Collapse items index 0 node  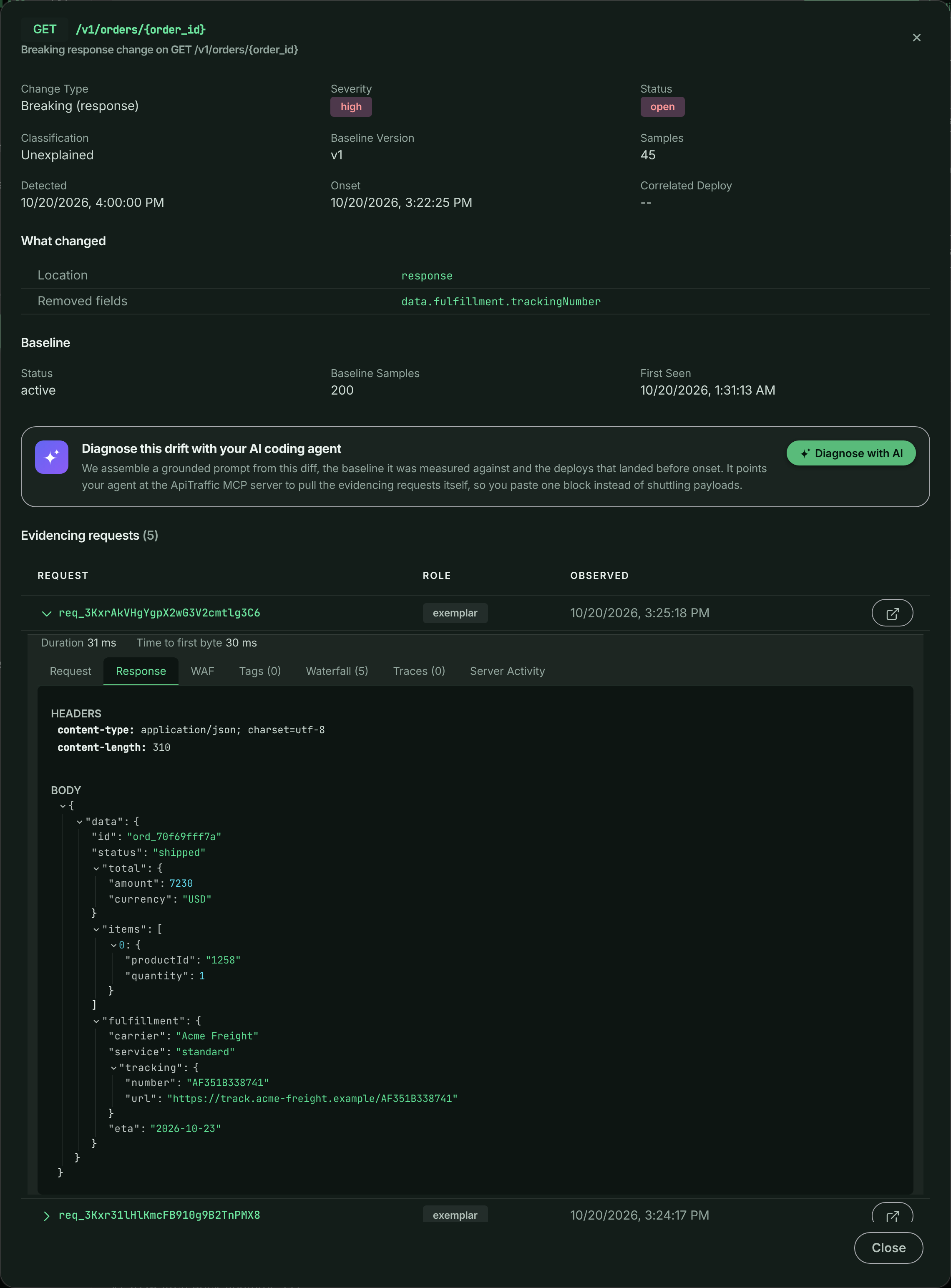click(113, 945)
